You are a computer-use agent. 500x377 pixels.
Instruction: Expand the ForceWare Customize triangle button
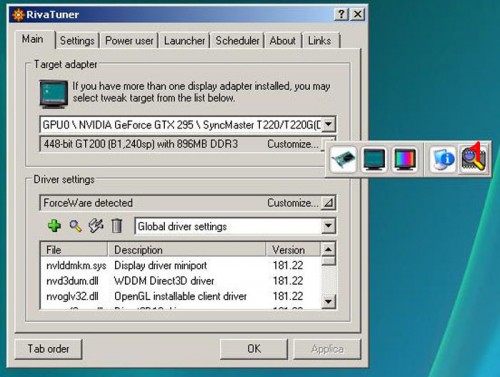(x=328, y=203)
